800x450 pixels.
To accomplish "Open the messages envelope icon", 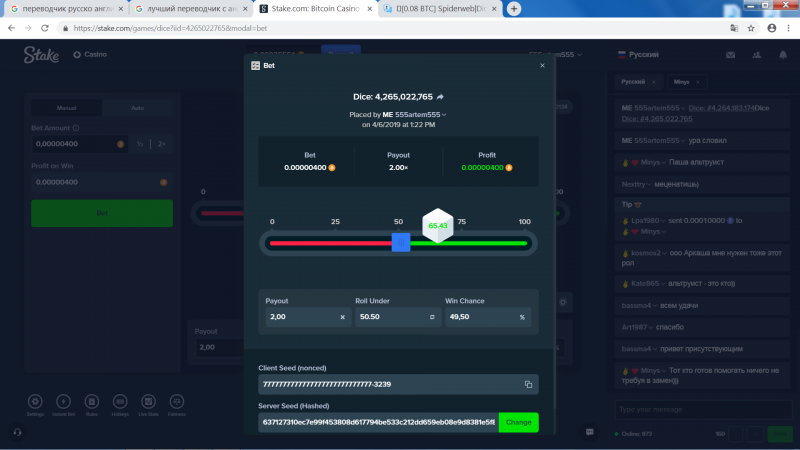I will 731,55.
